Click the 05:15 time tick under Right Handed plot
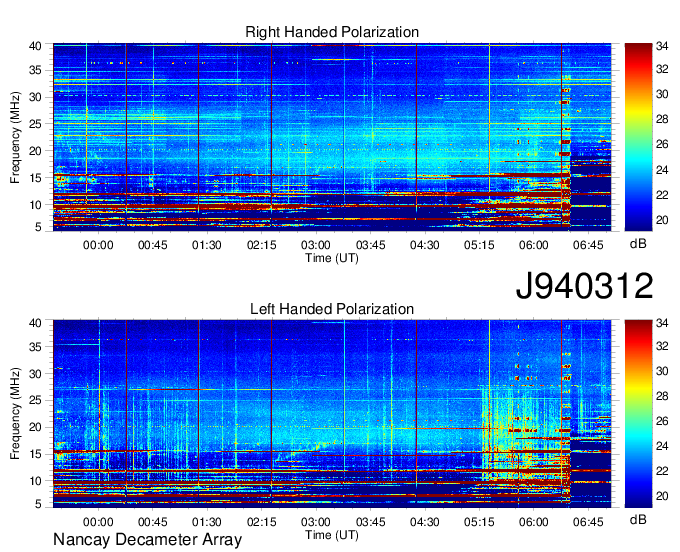The height and width of the screenshot is (552, 680). pyautogui.click(x=479, y=245)
